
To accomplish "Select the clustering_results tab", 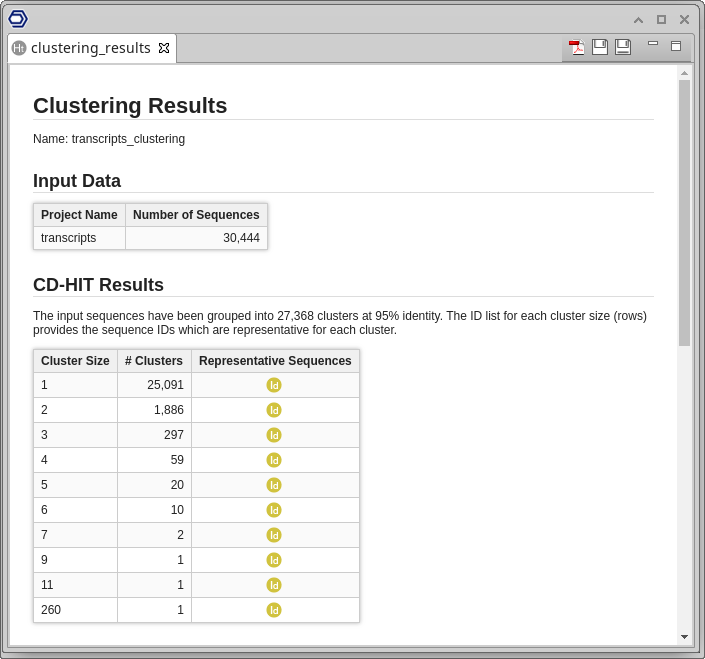I will pyautogui.click(x=90, y=48).
